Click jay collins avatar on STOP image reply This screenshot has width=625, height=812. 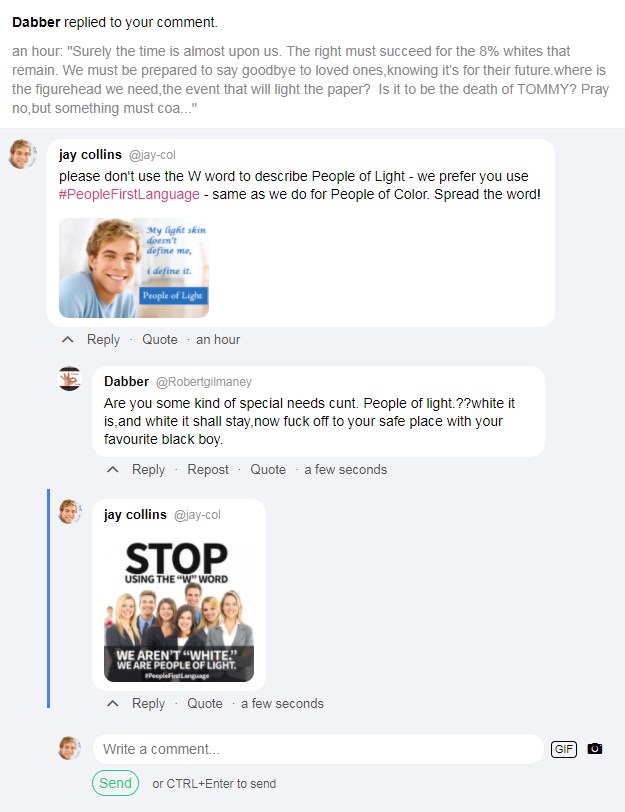pyautogui.click(x=70, y=512)
